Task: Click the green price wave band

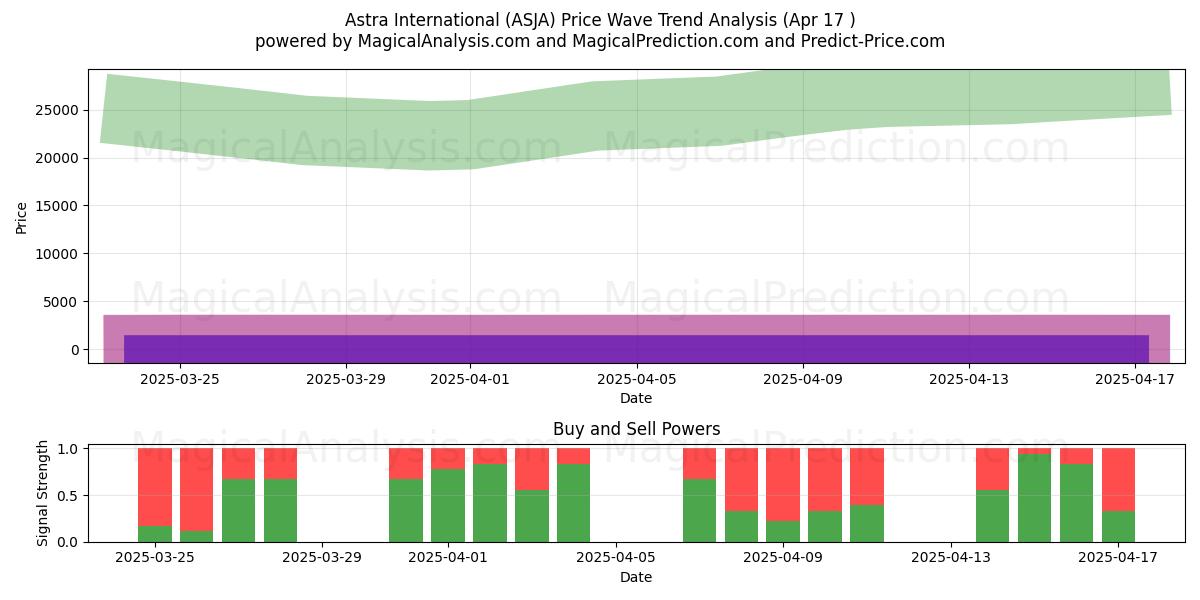Action: (x=636, y=115)
